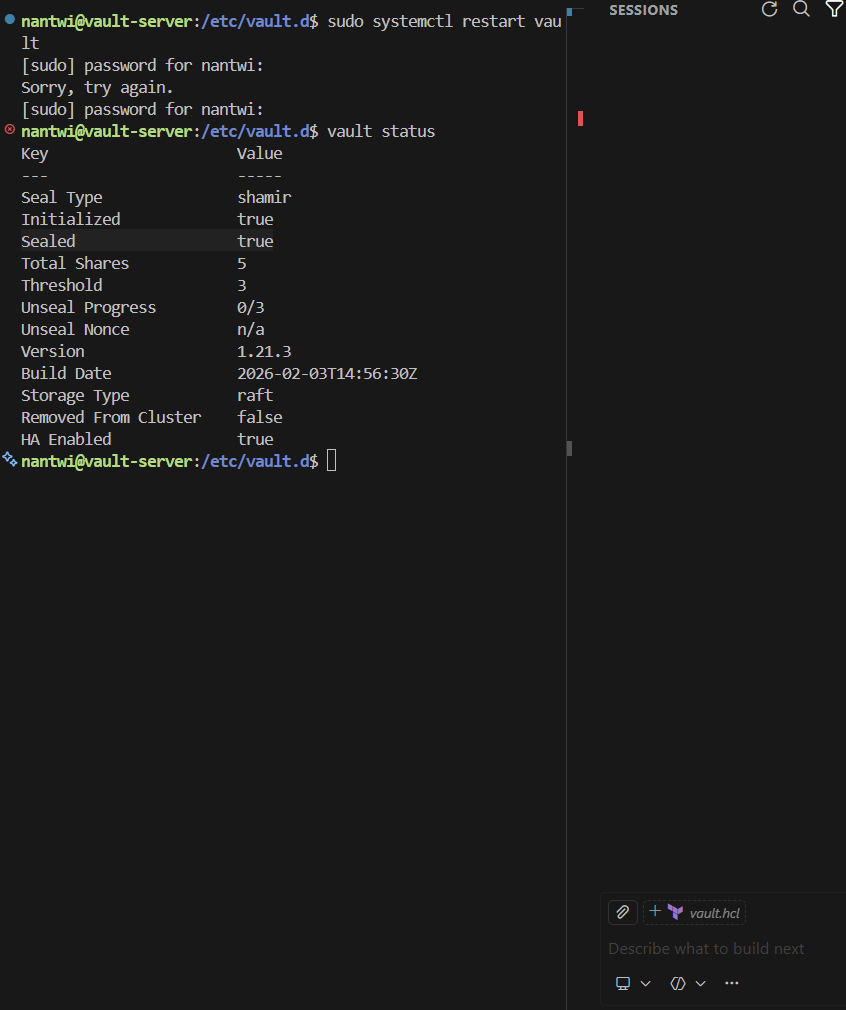Click the terminal cursor at the last prompt

pyautogui.click(x=332, y=461)
